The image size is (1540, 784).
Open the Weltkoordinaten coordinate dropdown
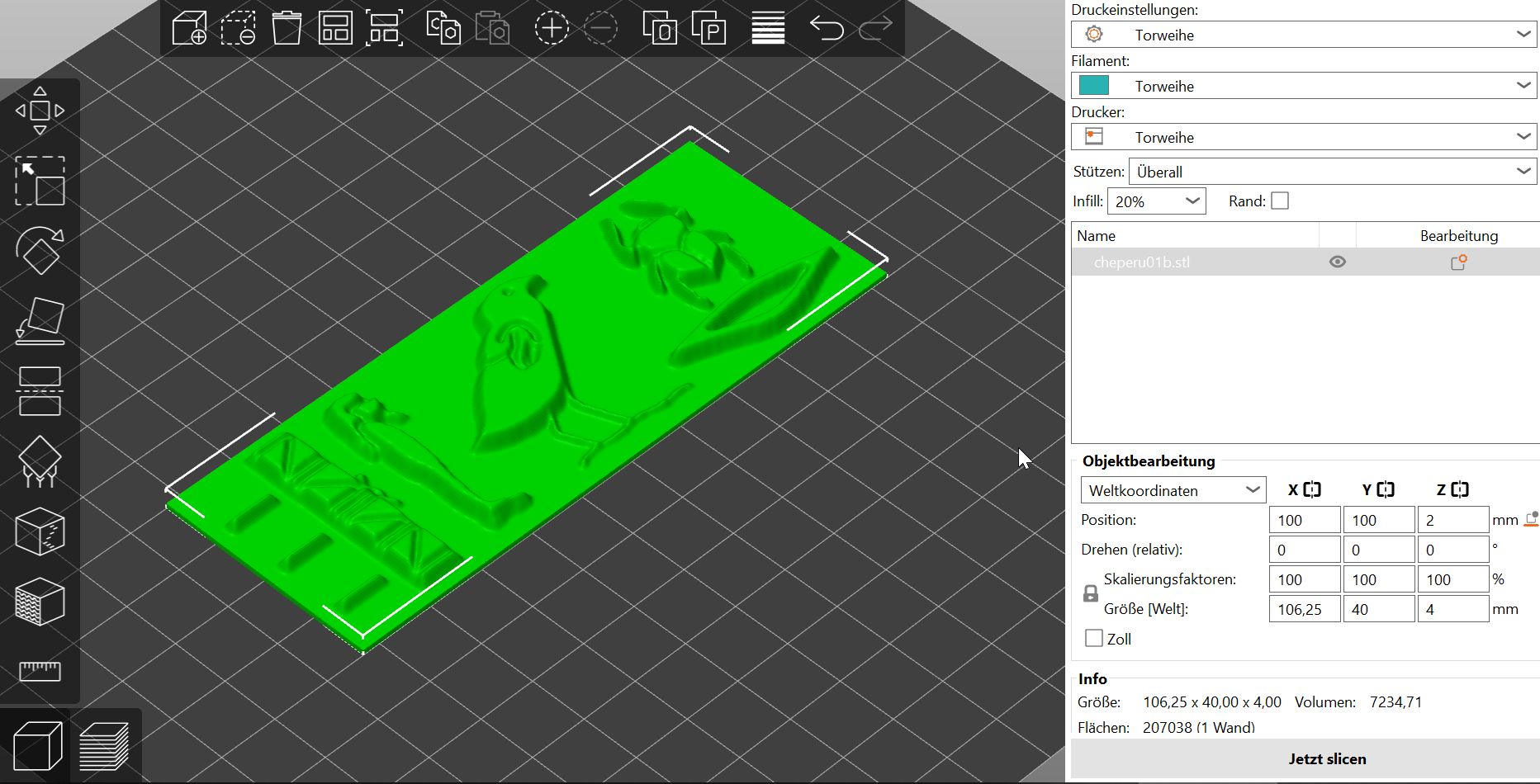point(1173,490)
